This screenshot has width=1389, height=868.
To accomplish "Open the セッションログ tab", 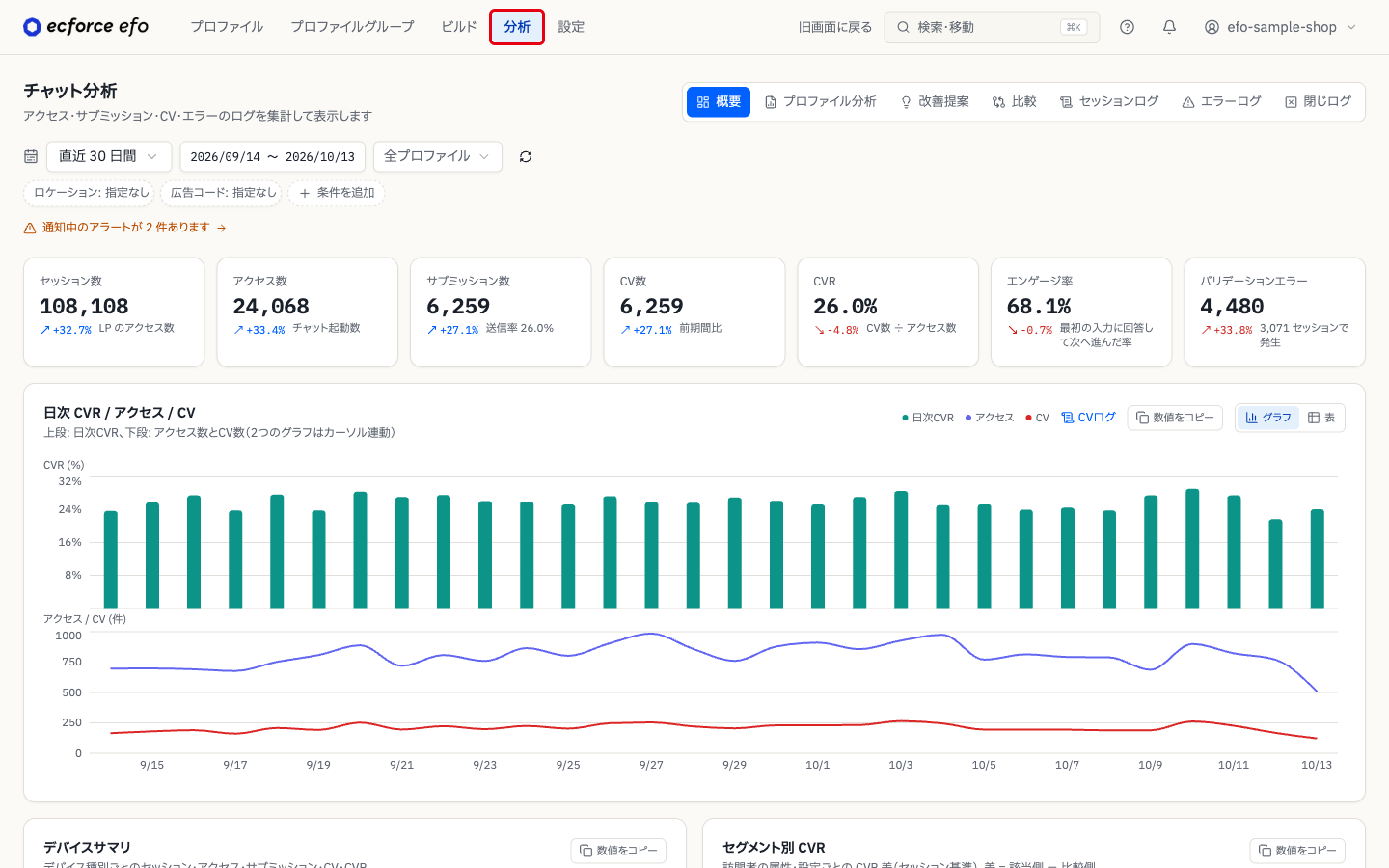I will (x=1109, y=101).
